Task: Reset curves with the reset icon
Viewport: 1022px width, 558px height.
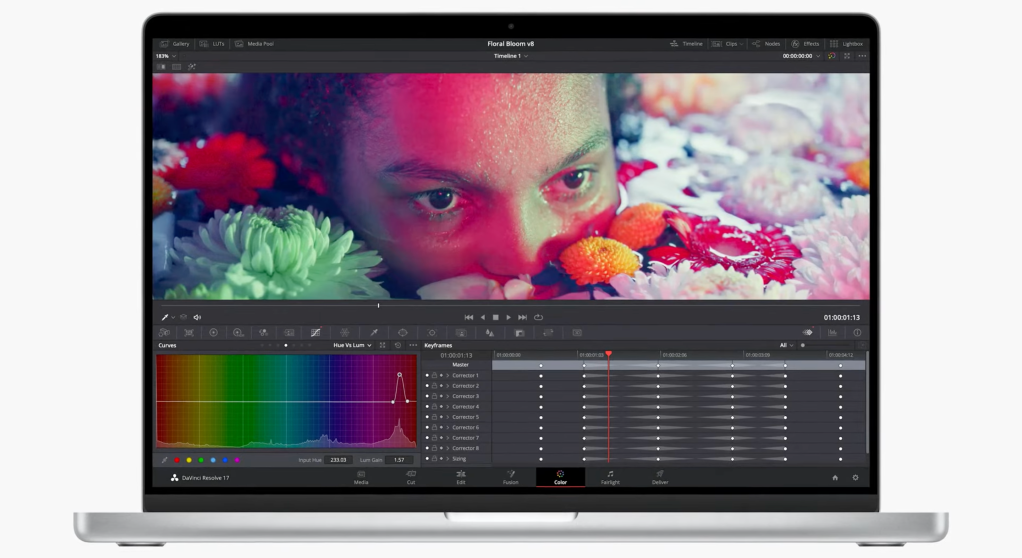Action: (x=397, y=345)
